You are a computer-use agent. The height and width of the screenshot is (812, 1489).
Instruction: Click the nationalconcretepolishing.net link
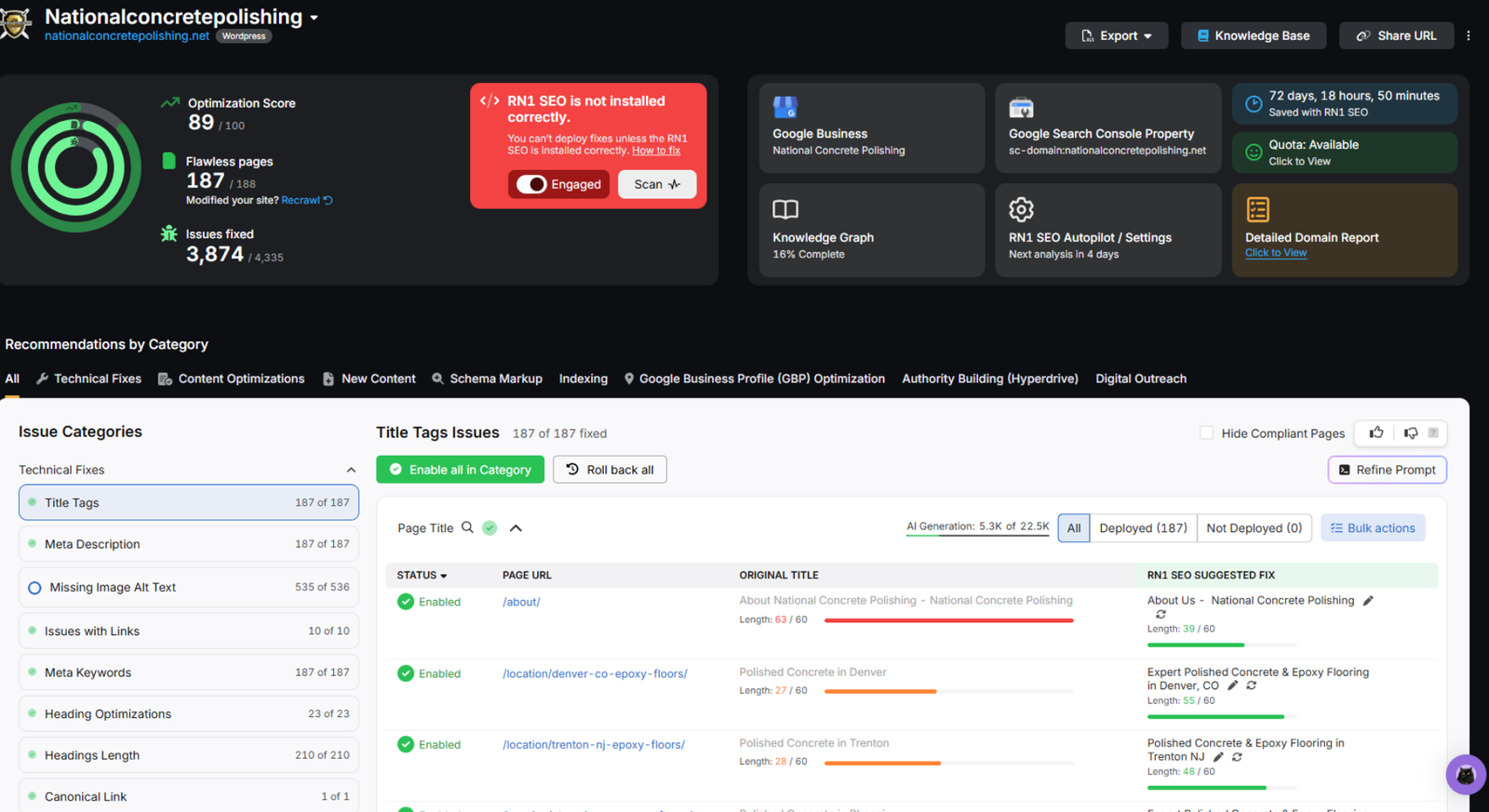pos(127,36)
